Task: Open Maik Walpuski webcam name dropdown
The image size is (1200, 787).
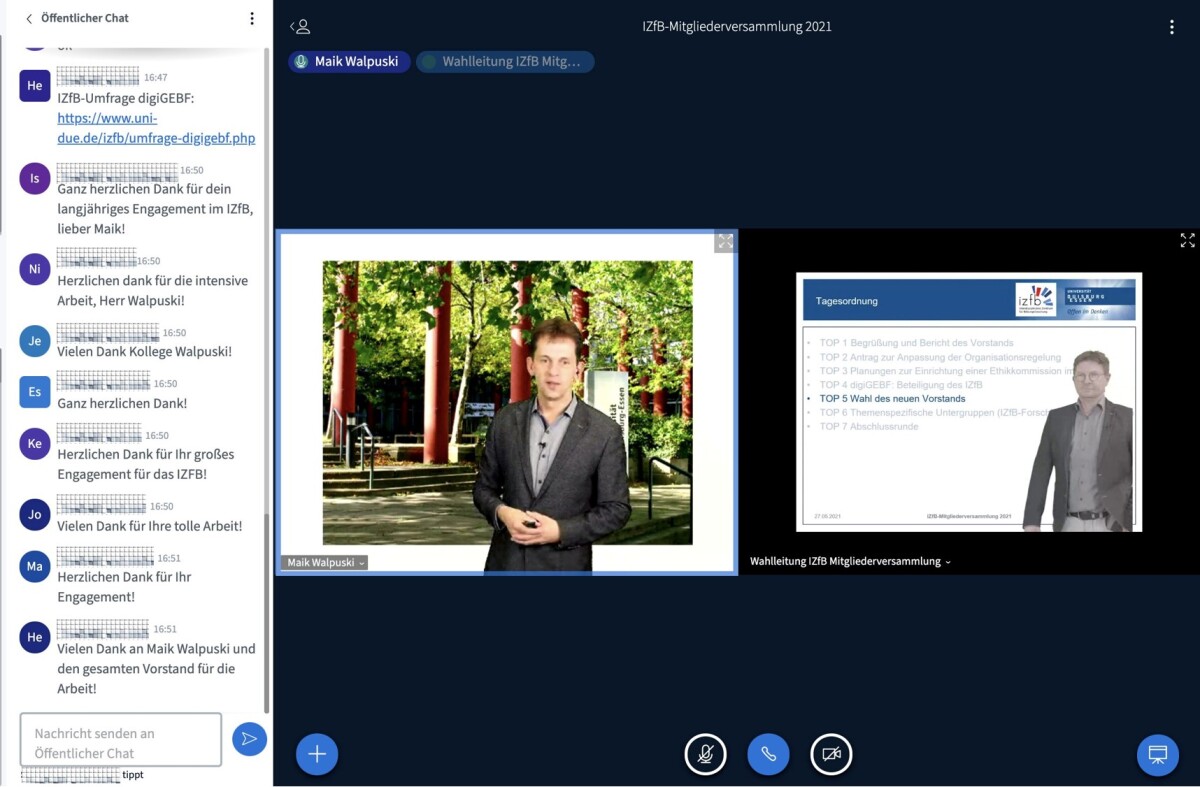Action: click(326, 563)
